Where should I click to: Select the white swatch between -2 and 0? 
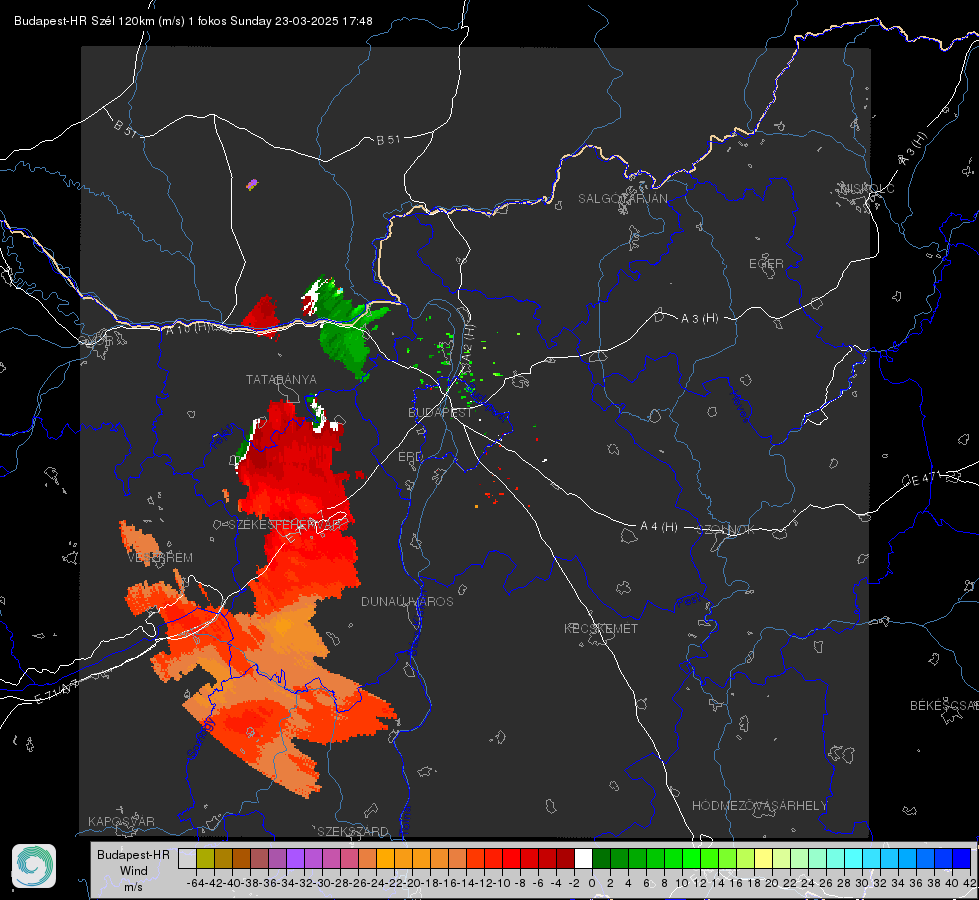583,858
